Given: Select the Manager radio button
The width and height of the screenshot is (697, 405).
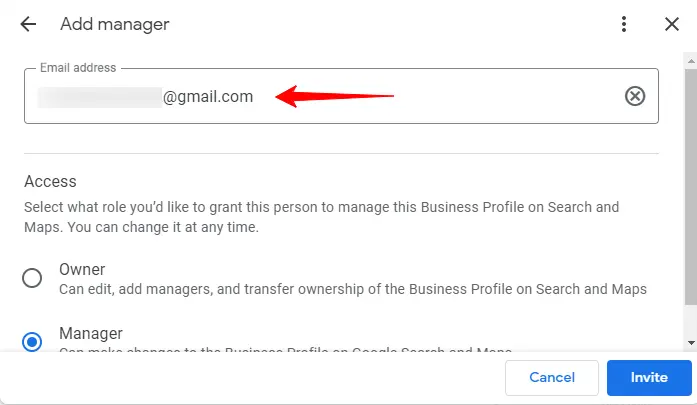Looking at the screenshot, I should (x=32, y=342).
